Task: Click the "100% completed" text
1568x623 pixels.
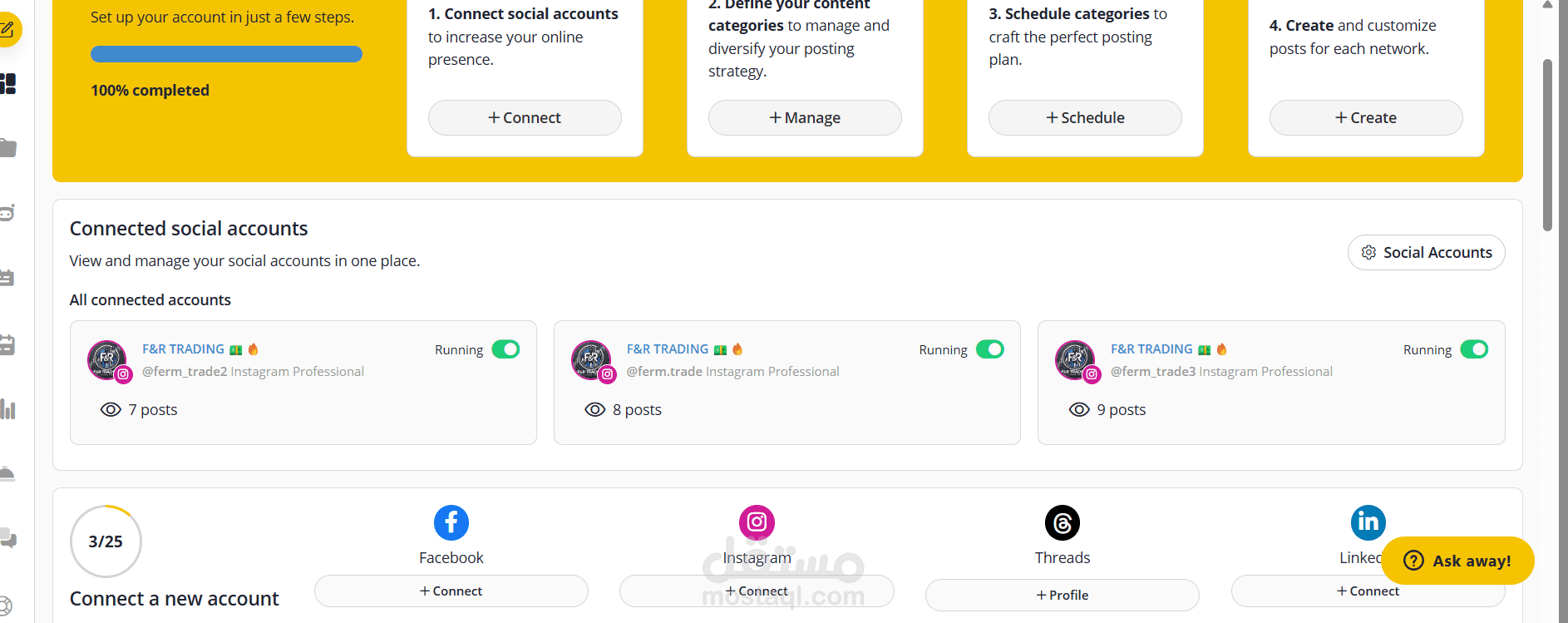Action: pos(150,90)
